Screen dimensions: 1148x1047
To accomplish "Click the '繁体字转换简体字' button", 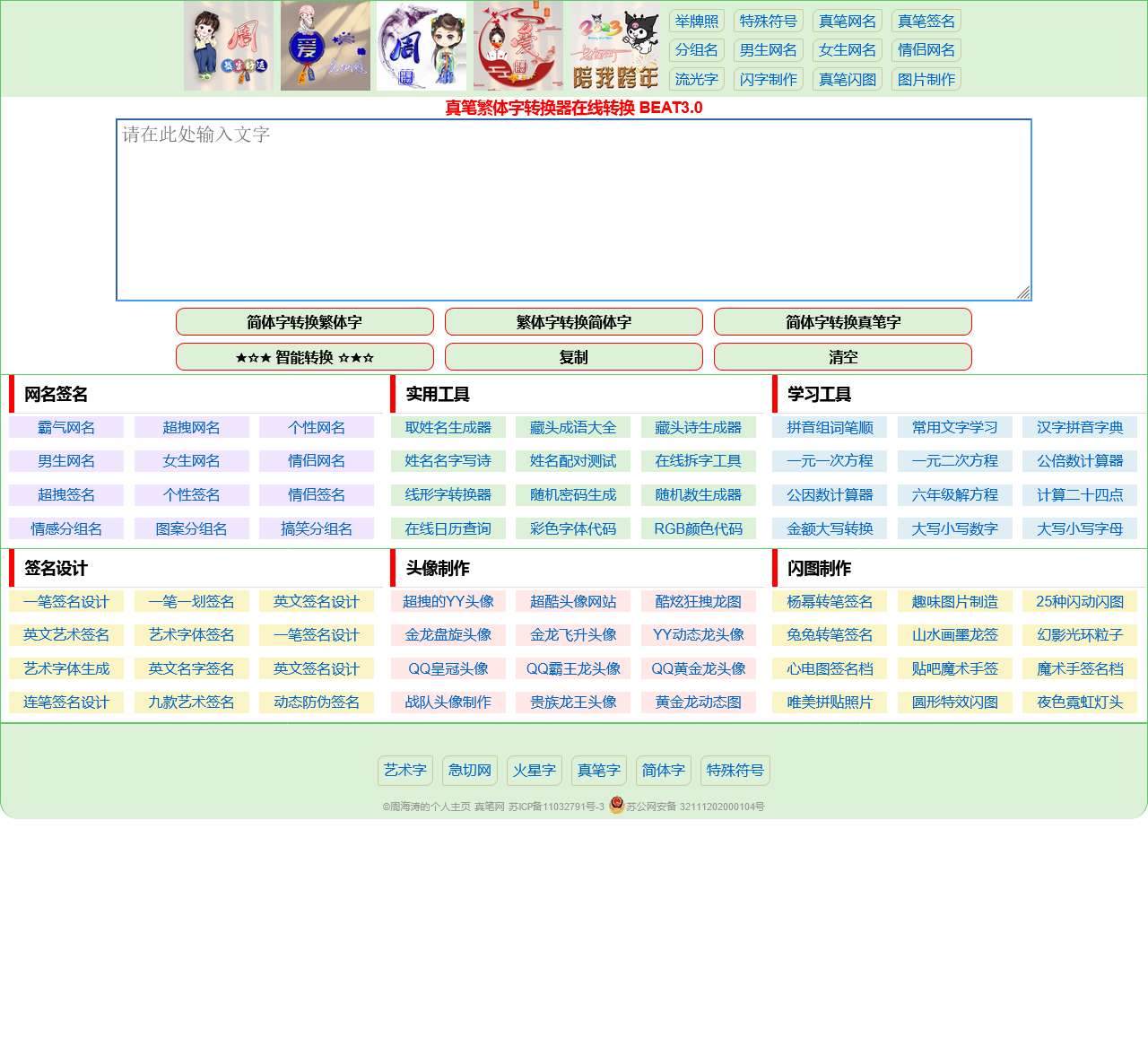I will pyautogui.click(x=574, y=322).
